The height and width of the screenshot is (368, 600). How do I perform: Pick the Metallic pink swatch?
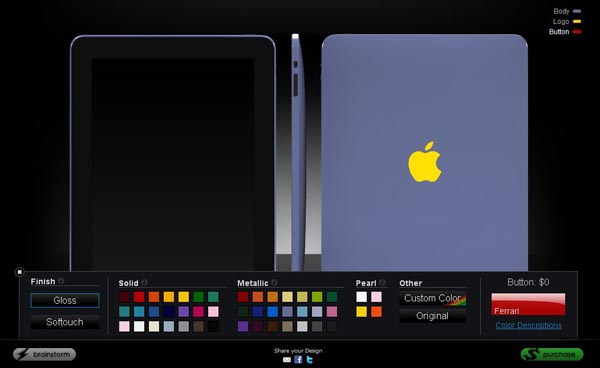tap(332, 312)
